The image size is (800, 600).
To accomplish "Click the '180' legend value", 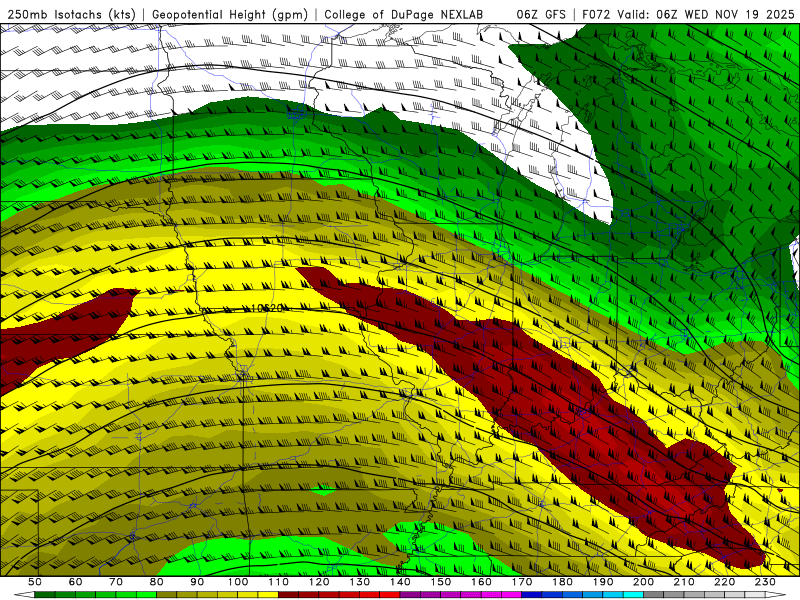I will point(563,582).
